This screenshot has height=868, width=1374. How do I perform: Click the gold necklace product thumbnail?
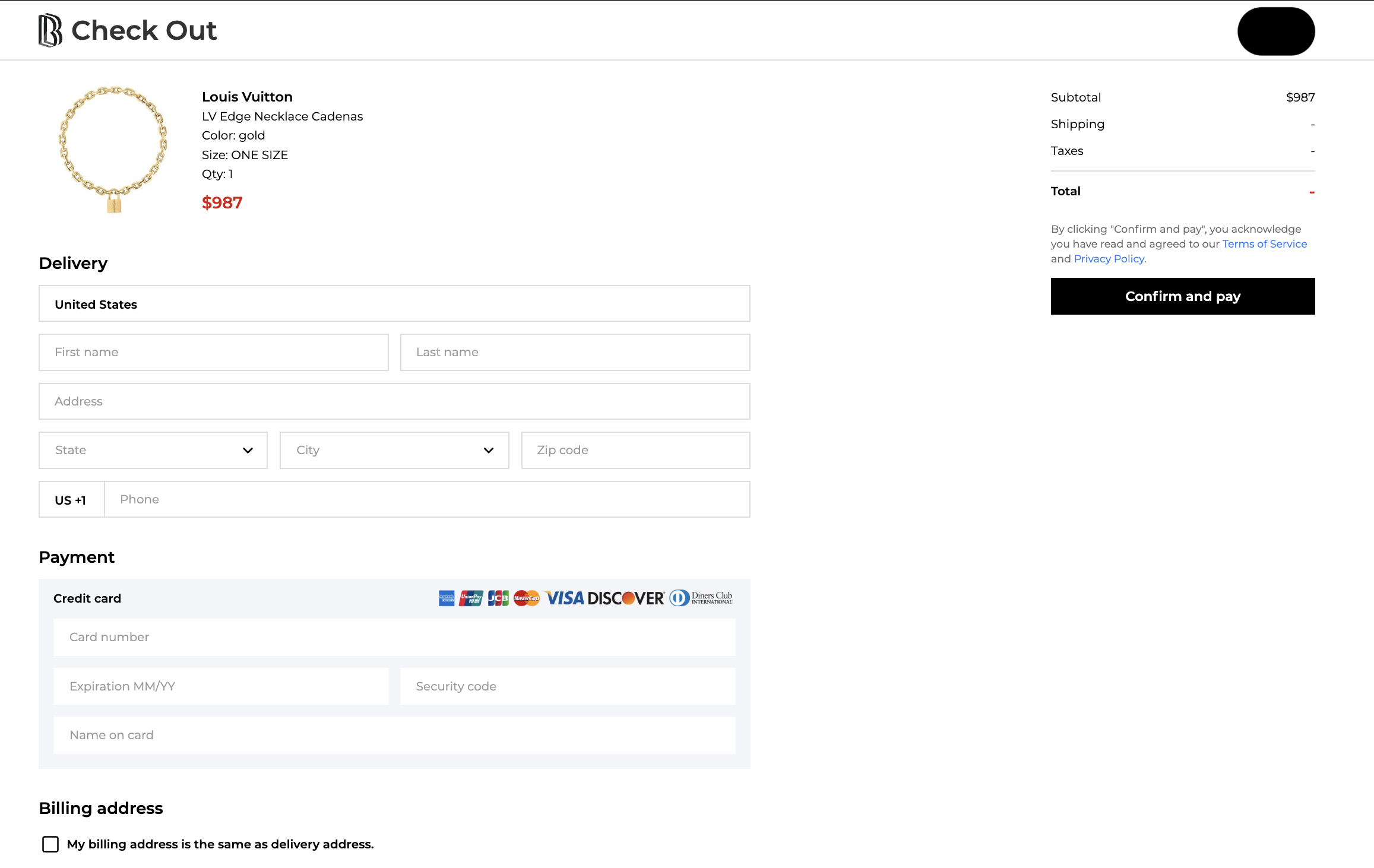coord(113,149)
